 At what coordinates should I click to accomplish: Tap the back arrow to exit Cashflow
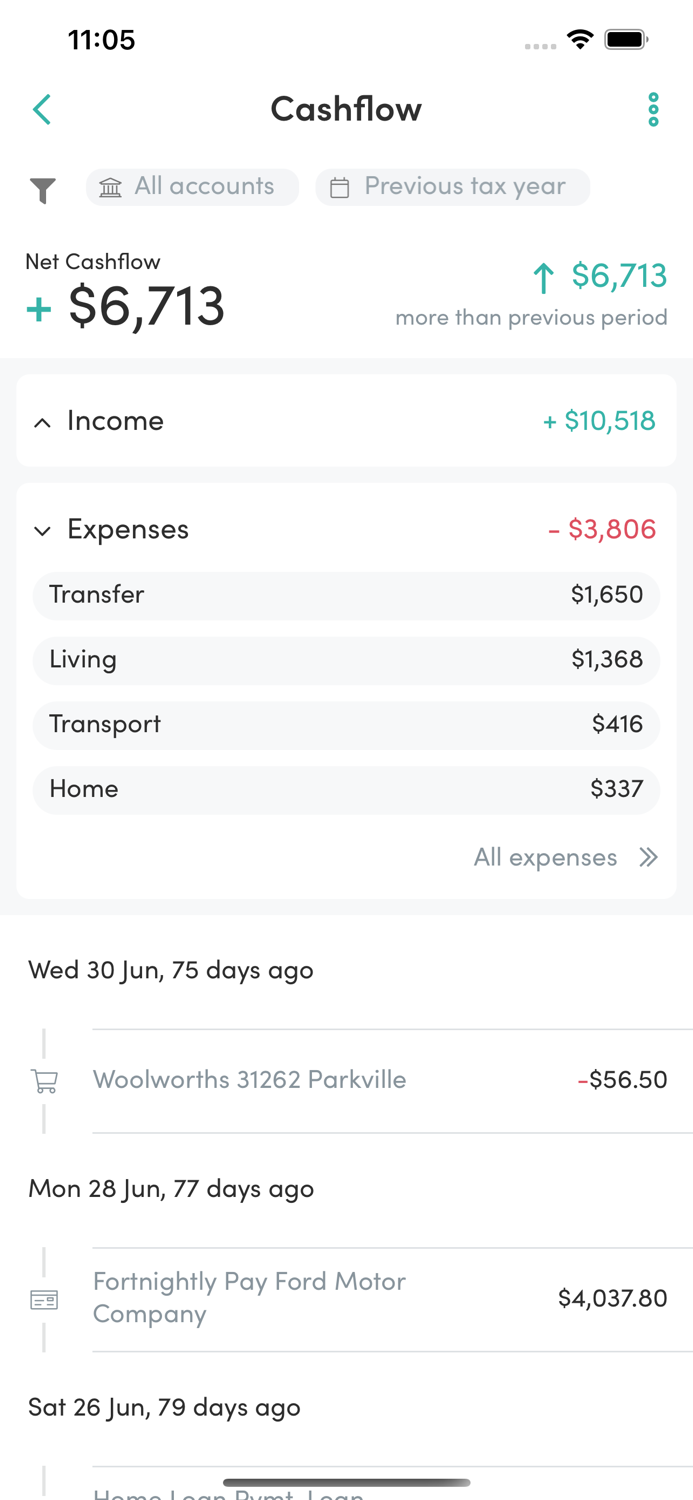tap(41, 109)
